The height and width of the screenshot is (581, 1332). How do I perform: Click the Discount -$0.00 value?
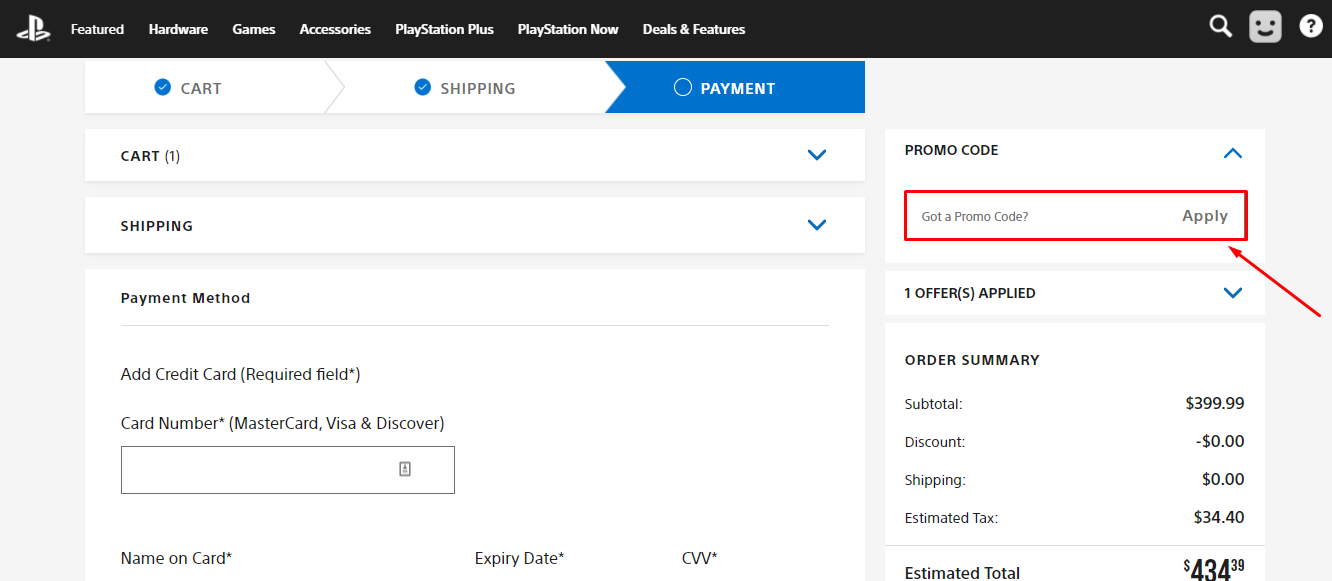point(1220,441)
